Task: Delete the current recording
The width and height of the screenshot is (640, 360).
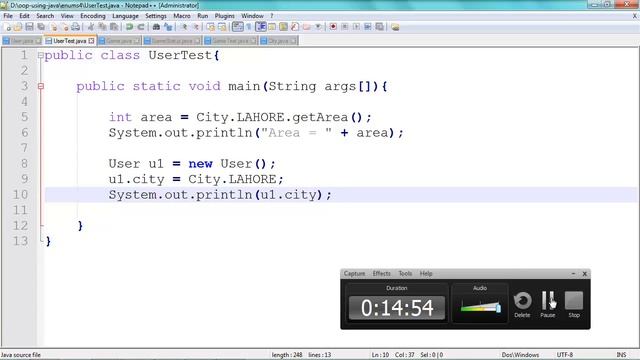Action: tap(522, 304)
